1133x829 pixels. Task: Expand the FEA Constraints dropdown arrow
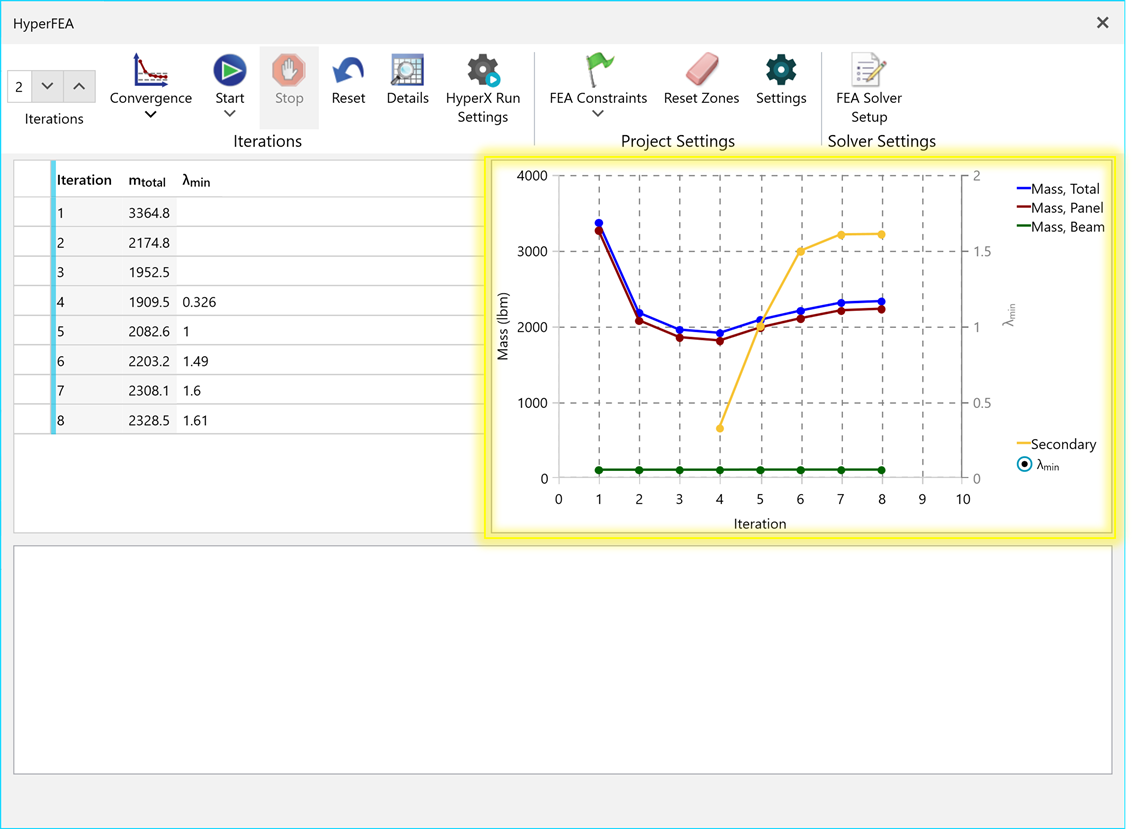tap(598, 113)
